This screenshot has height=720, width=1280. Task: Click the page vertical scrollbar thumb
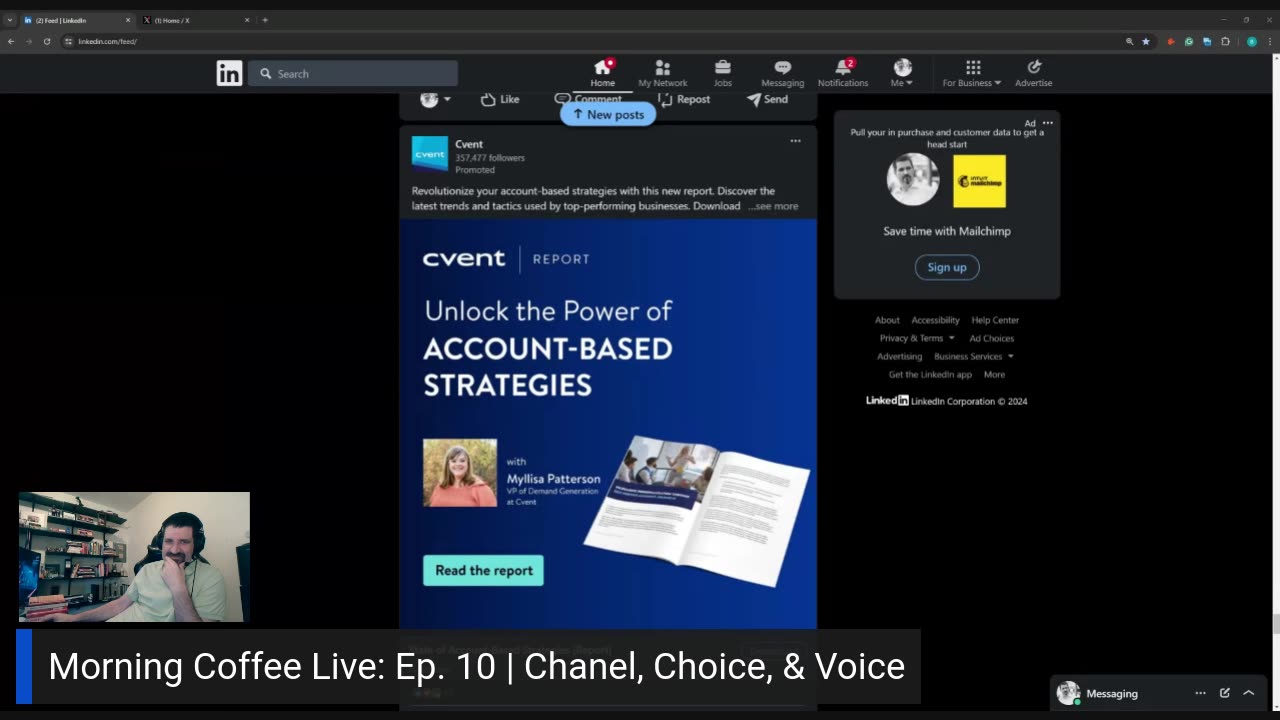(1275, 625)
